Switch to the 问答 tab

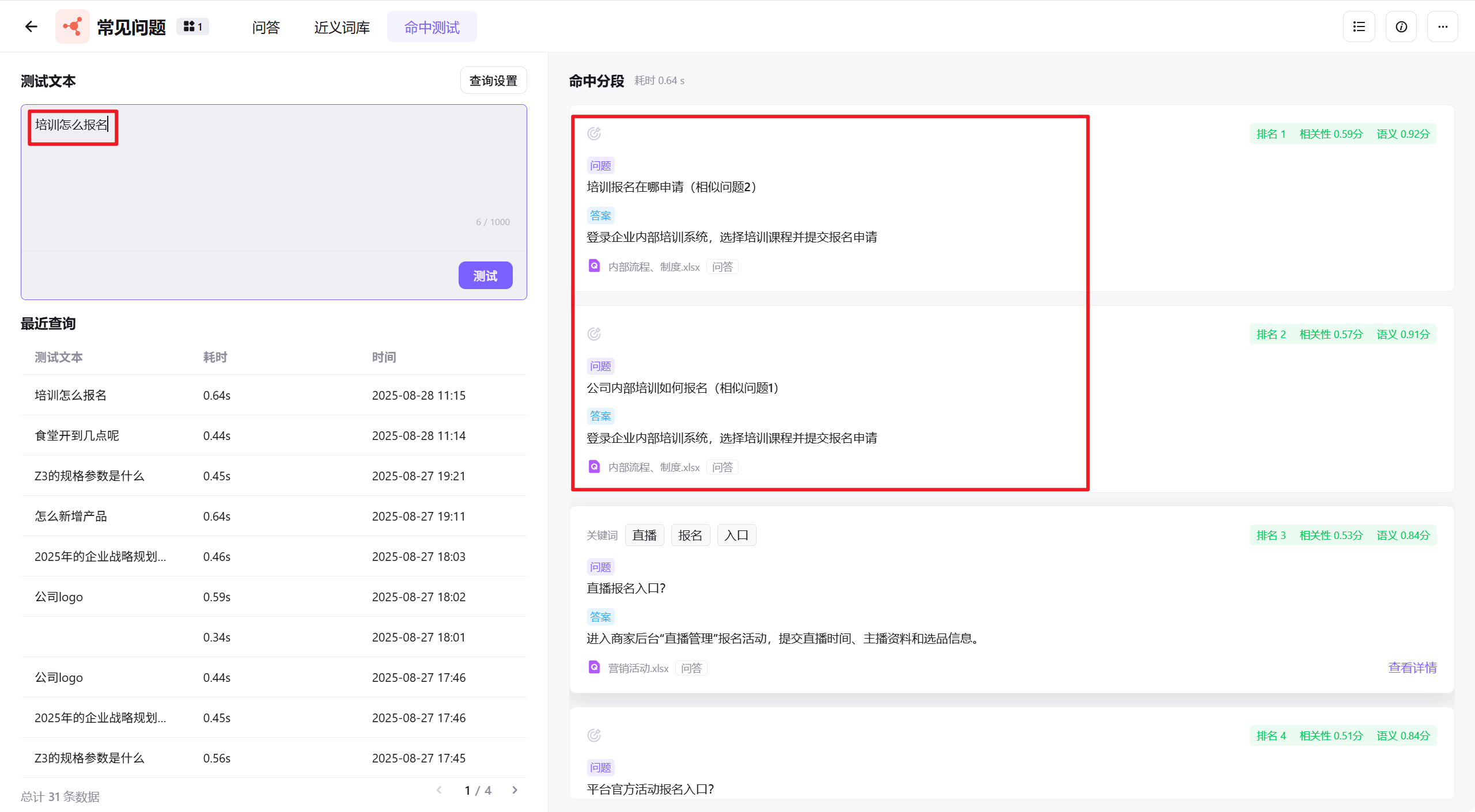tap(266, 27)
